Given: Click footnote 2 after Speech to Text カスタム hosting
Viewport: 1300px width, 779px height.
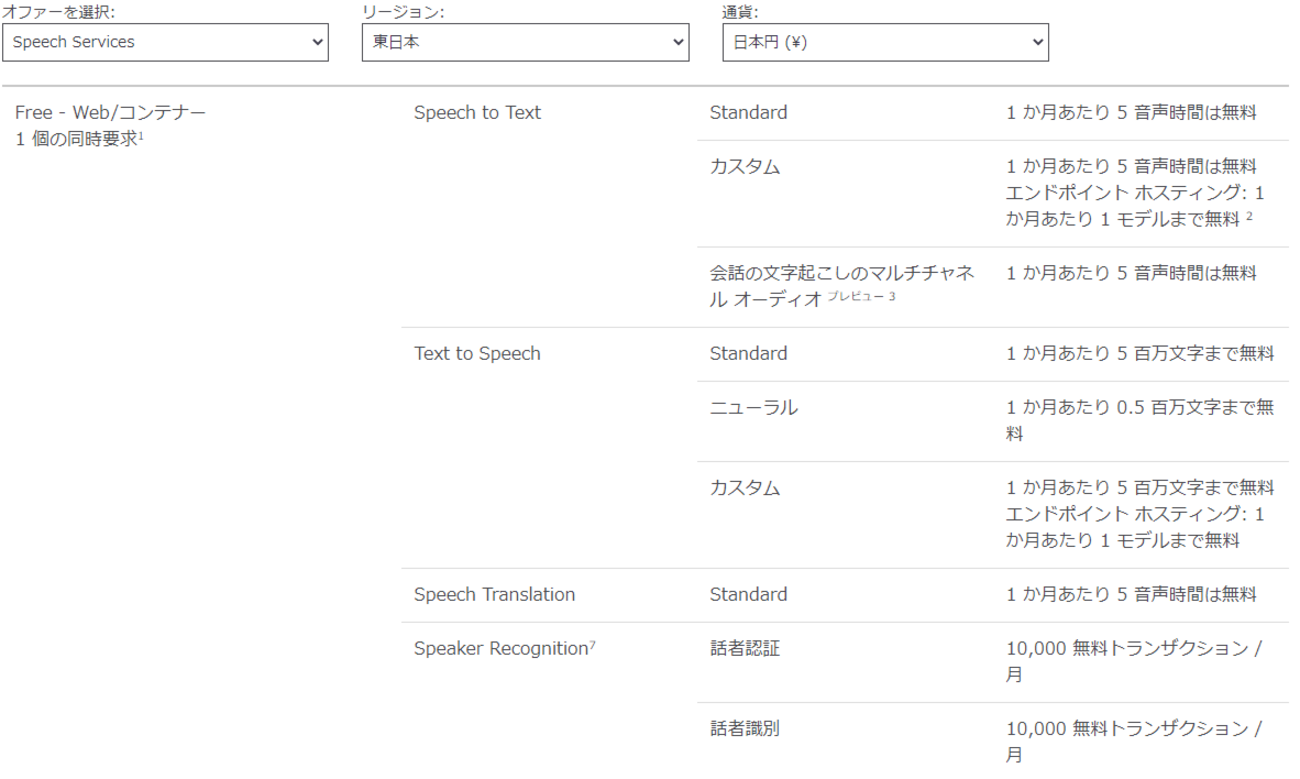Looking at the screenshot, I should tap(1249, 217).
